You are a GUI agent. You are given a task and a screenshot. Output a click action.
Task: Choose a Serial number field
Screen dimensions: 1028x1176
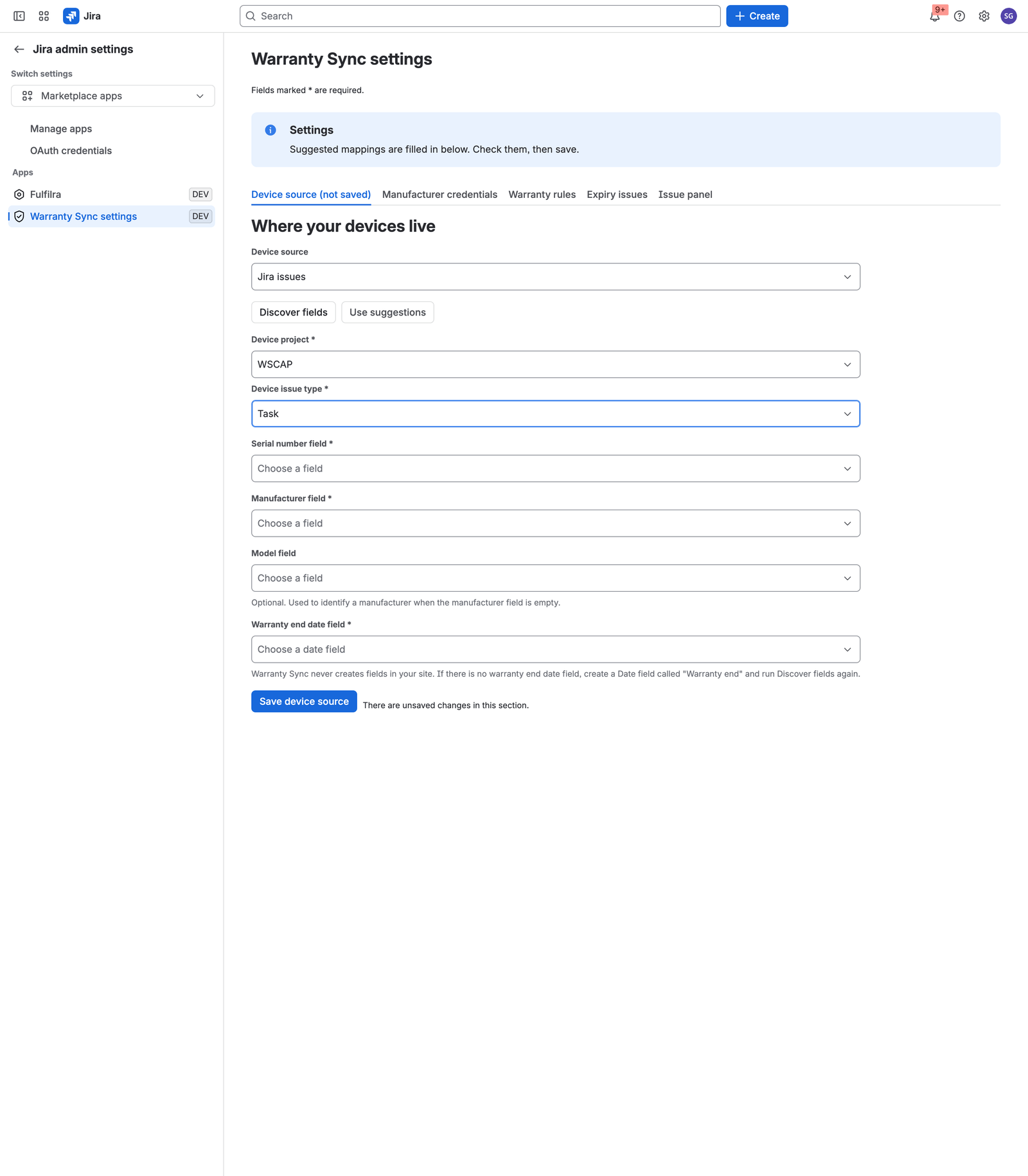[x=556, y=468]
